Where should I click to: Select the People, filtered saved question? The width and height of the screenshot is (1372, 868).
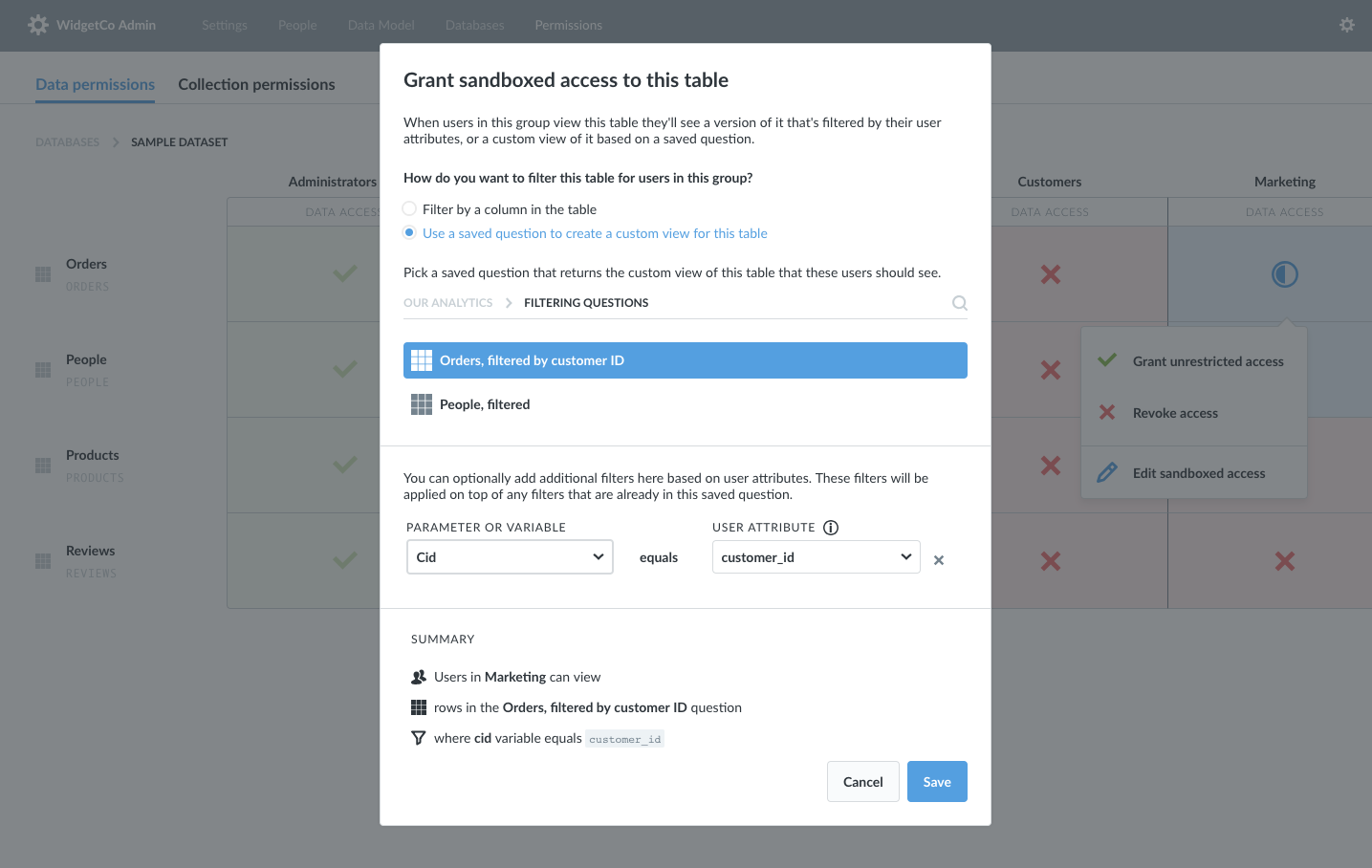(686, 404)
